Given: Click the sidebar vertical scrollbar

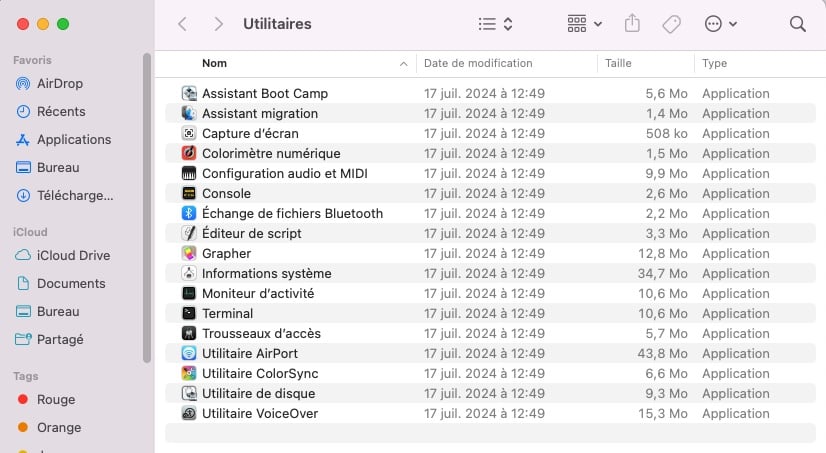Looking at the screenshot, I should point(146,208).
